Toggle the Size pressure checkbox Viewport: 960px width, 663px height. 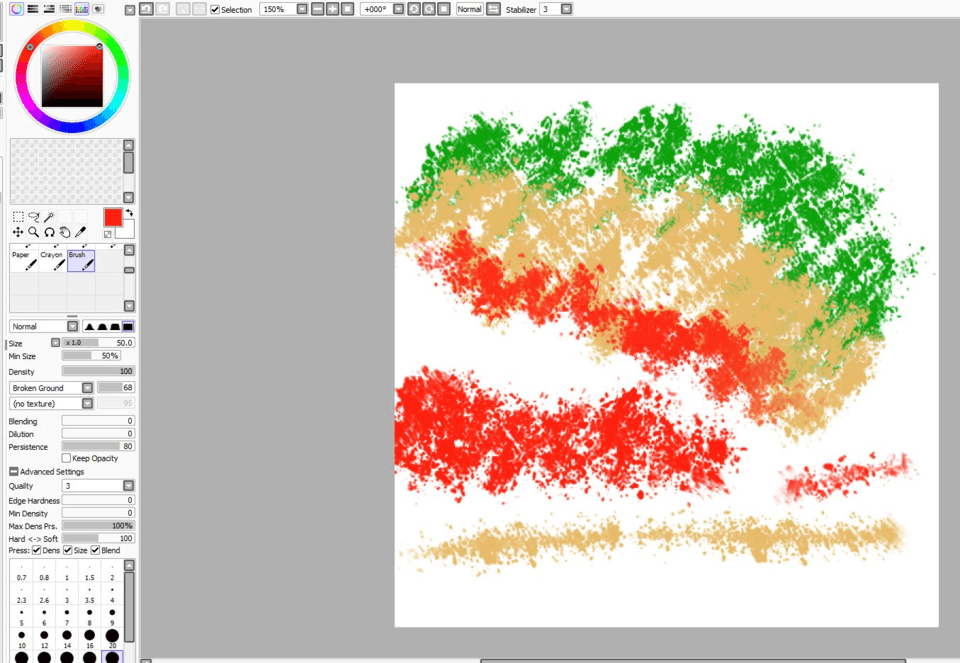coord(67,550)
